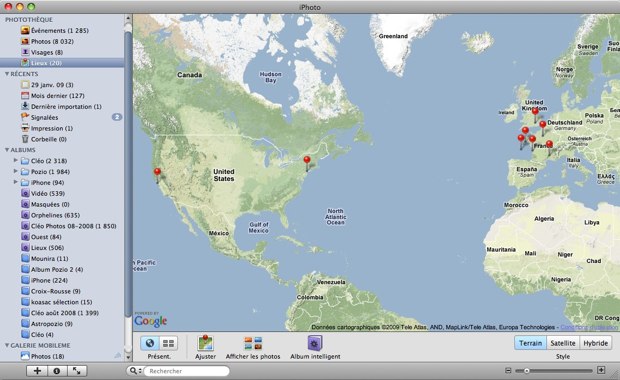Viewport: 620px width, 380px height.
Task: Enter full screen with arrows button
Action: pyautogui.click(x=77, y=371)
